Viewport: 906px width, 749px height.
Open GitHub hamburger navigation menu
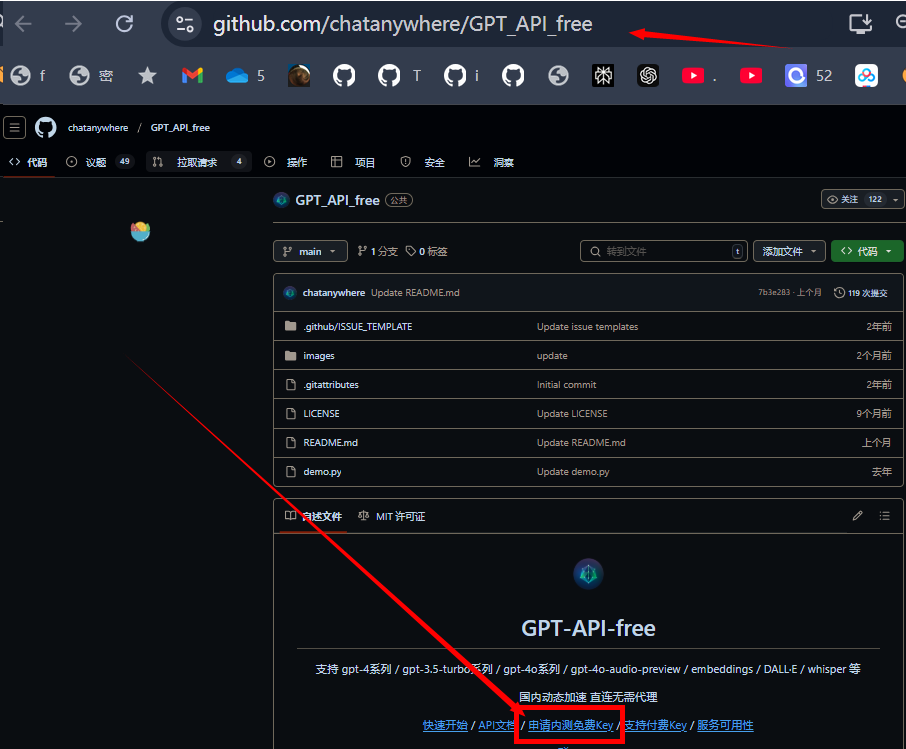tap(14, 128)
